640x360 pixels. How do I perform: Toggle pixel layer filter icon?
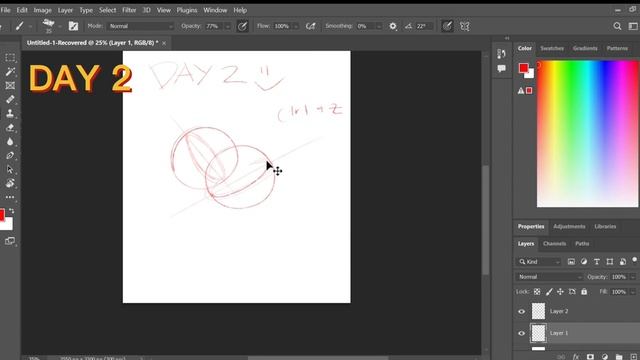(x=571, y=262)
